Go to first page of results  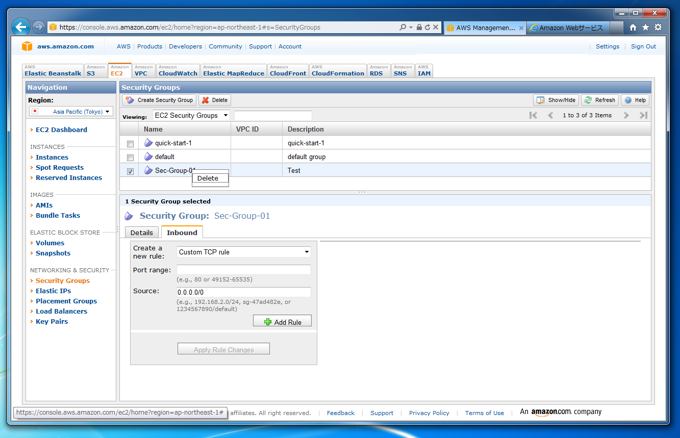coord(533,115)
